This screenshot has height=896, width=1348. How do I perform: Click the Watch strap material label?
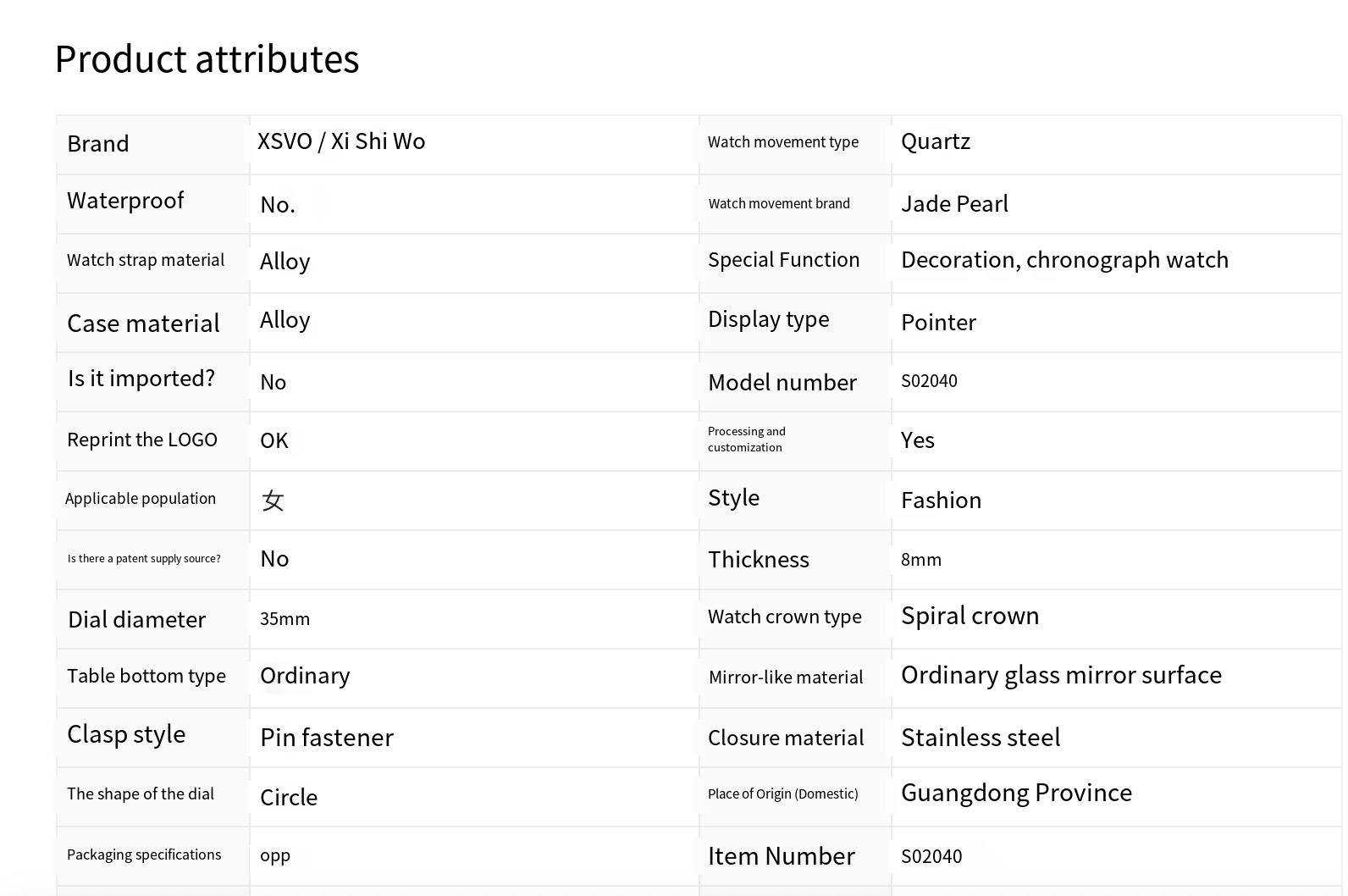[146, 260]
